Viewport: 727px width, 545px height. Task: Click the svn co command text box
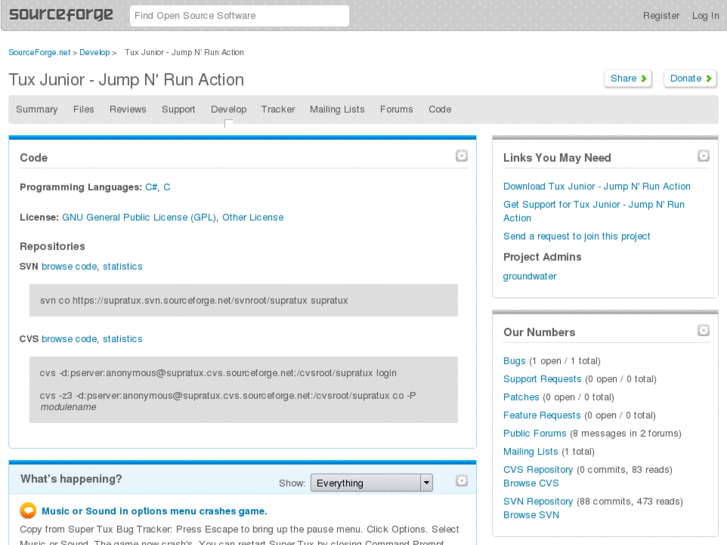point(243,301)
